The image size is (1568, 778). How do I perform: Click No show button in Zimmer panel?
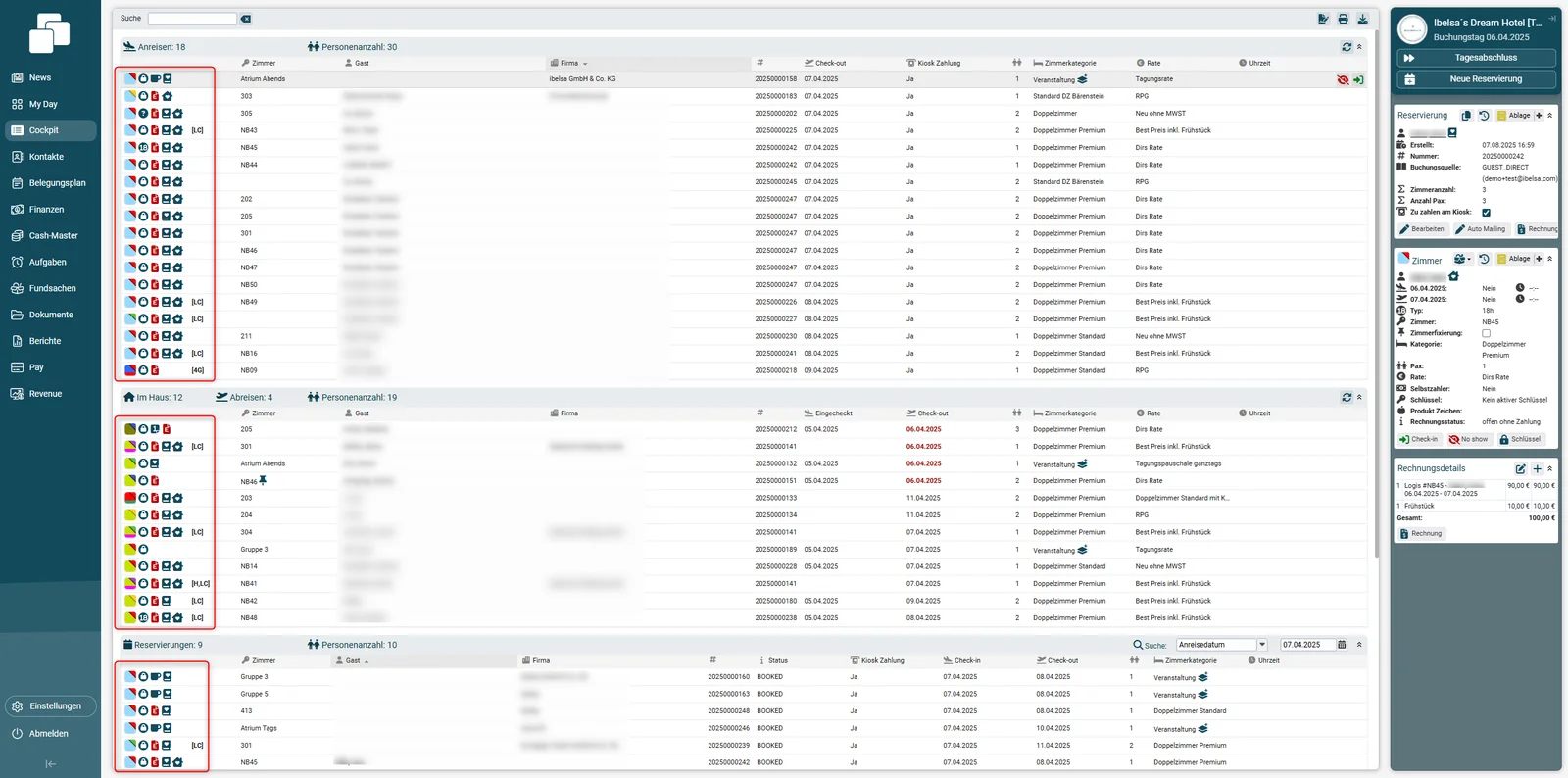tap(1468, 440)
